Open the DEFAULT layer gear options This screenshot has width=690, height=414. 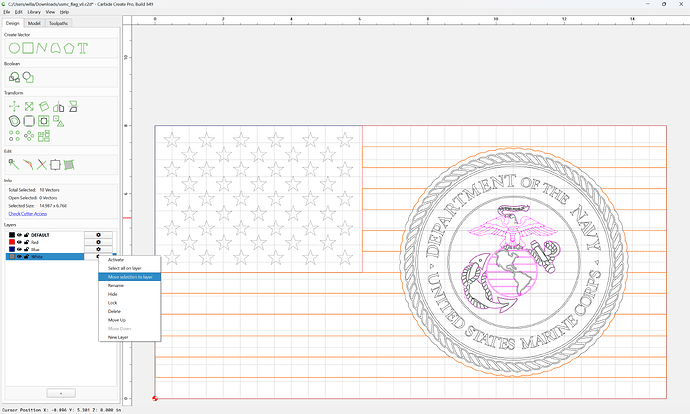coord(98,235)
